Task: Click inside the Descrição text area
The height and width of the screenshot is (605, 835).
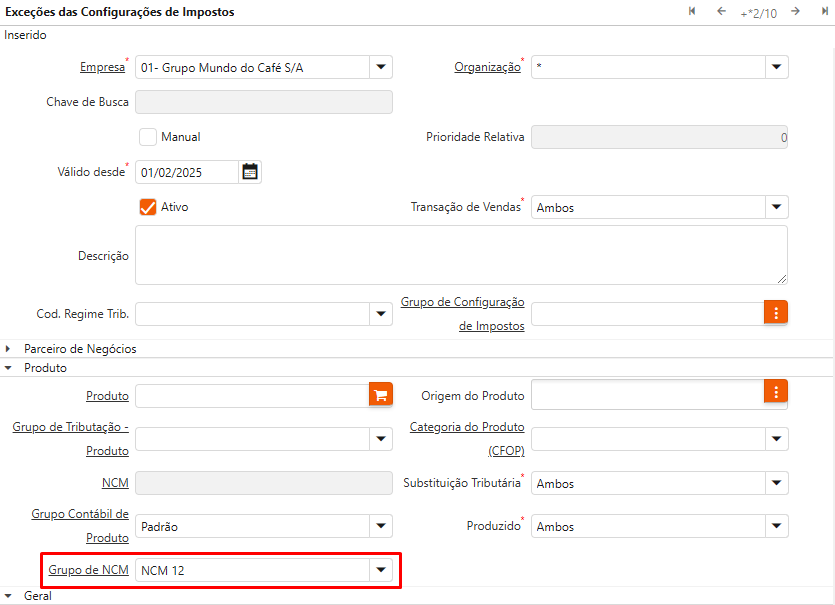Action: pos(460,254)
